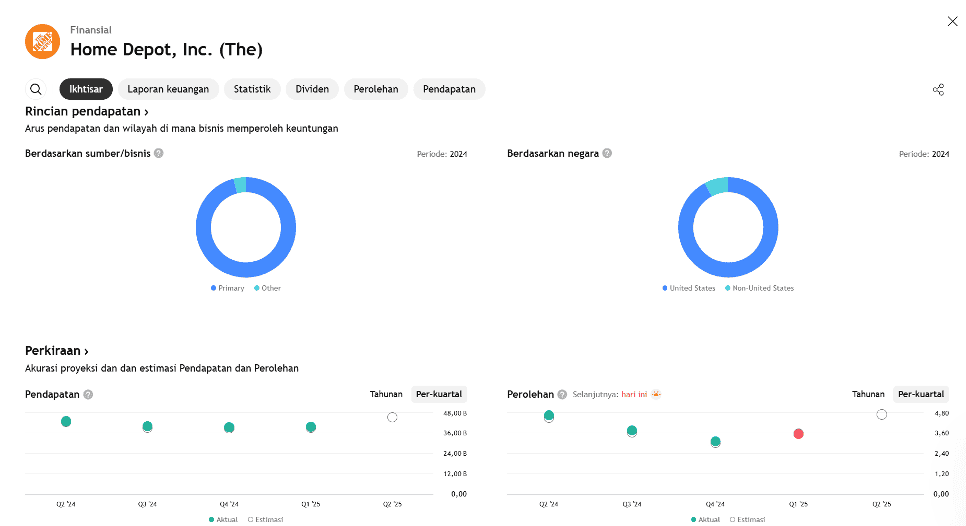Screen dimensions: 966x526
Task: Open help icon beside Berdasarkan sumber/bisnis
Action: point(159,154)
